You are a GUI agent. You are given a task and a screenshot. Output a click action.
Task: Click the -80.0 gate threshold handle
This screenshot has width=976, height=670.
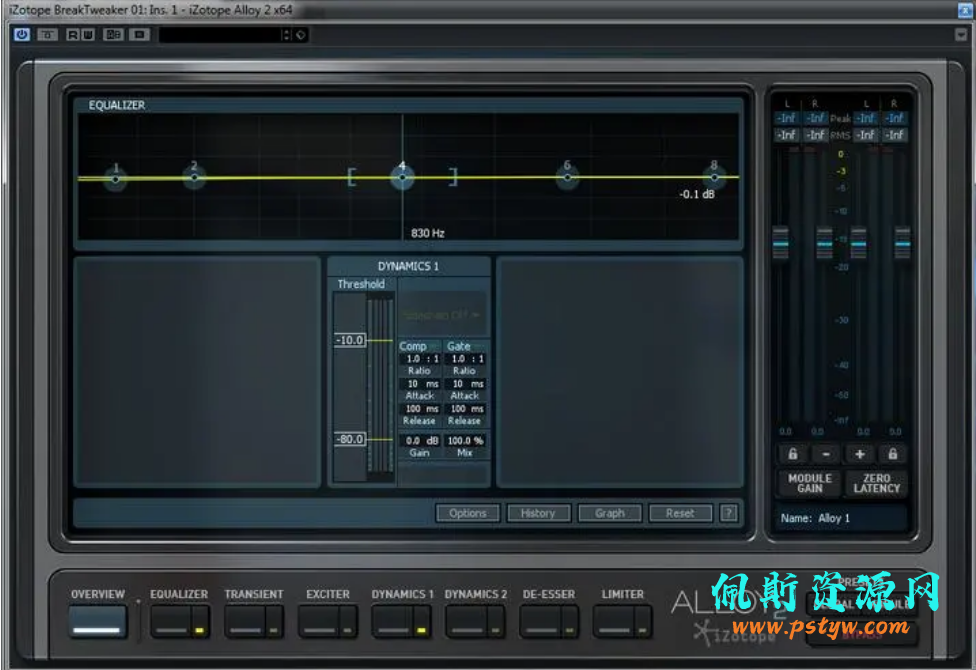point(350,439)
